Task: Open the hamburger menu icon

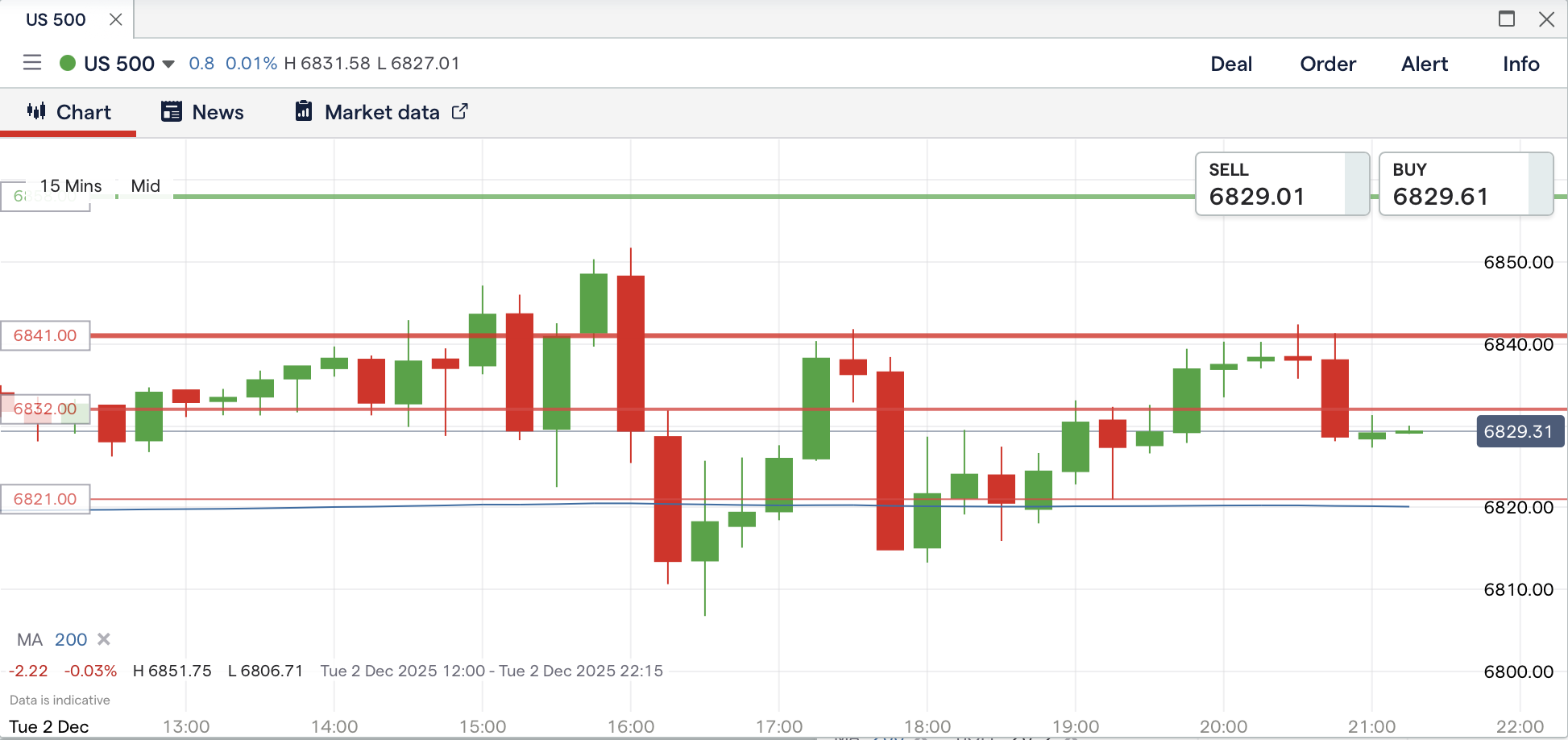Action: click(x=32, y=63)
